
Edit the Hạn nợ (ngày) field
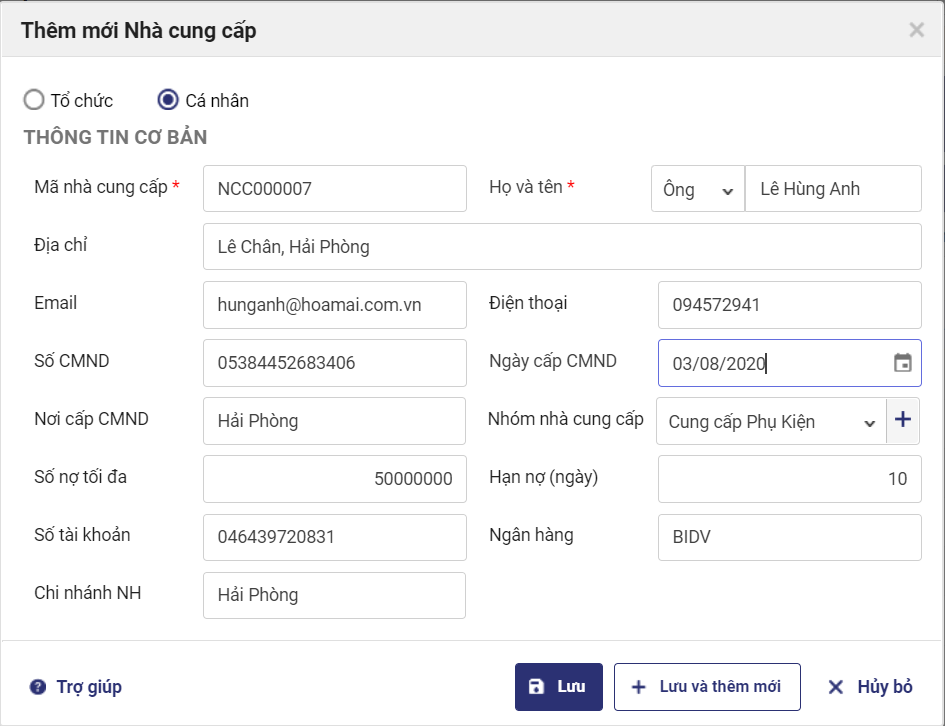click(788, 479)
